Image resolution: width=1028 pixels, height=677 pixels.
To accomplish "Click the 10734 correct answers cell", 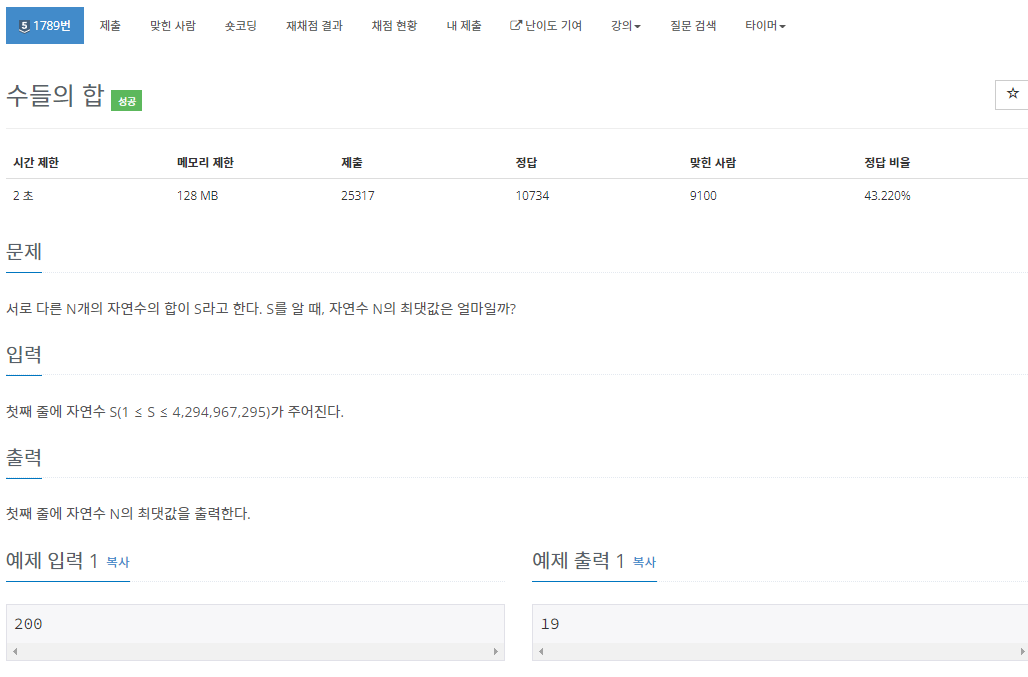I will click(x=532, y=196).
